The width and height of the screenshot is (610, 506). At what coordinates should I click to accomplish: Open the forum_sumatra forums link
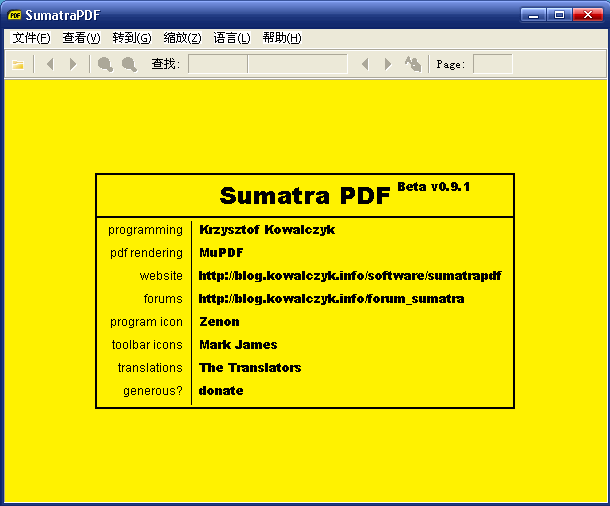click(331, 299)
